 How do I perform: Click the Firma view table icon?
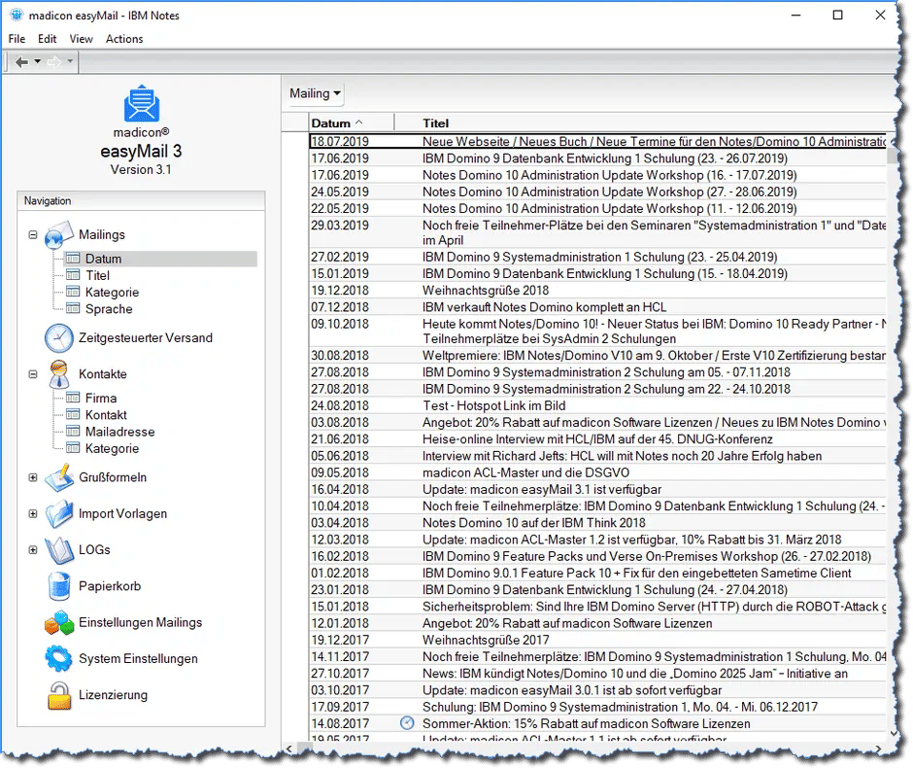click(73, 398)
